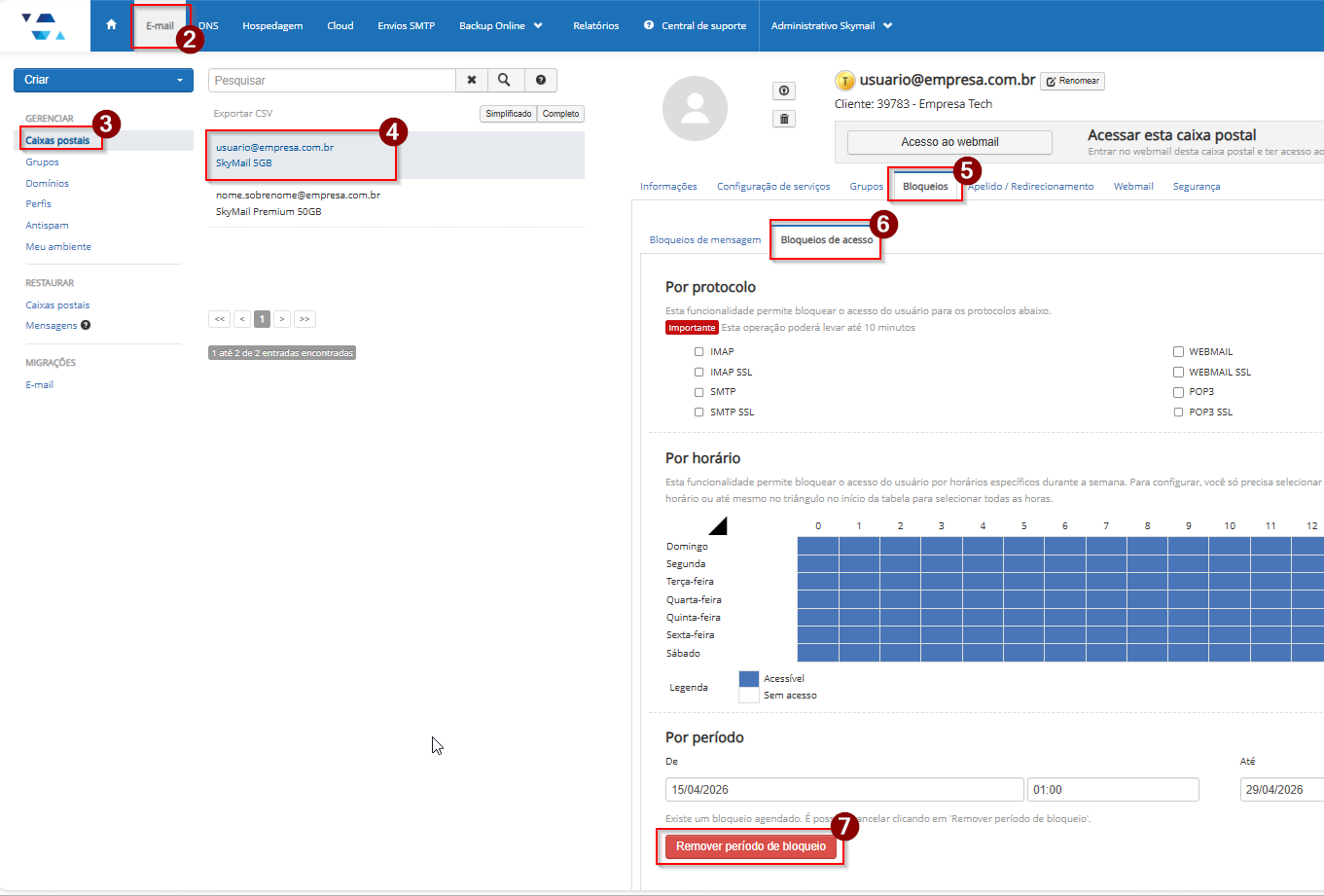The width and height of the screenshot is (1324, 896).
Task: Click the blue Acessível legend swatch
Action: click(748, 678)
